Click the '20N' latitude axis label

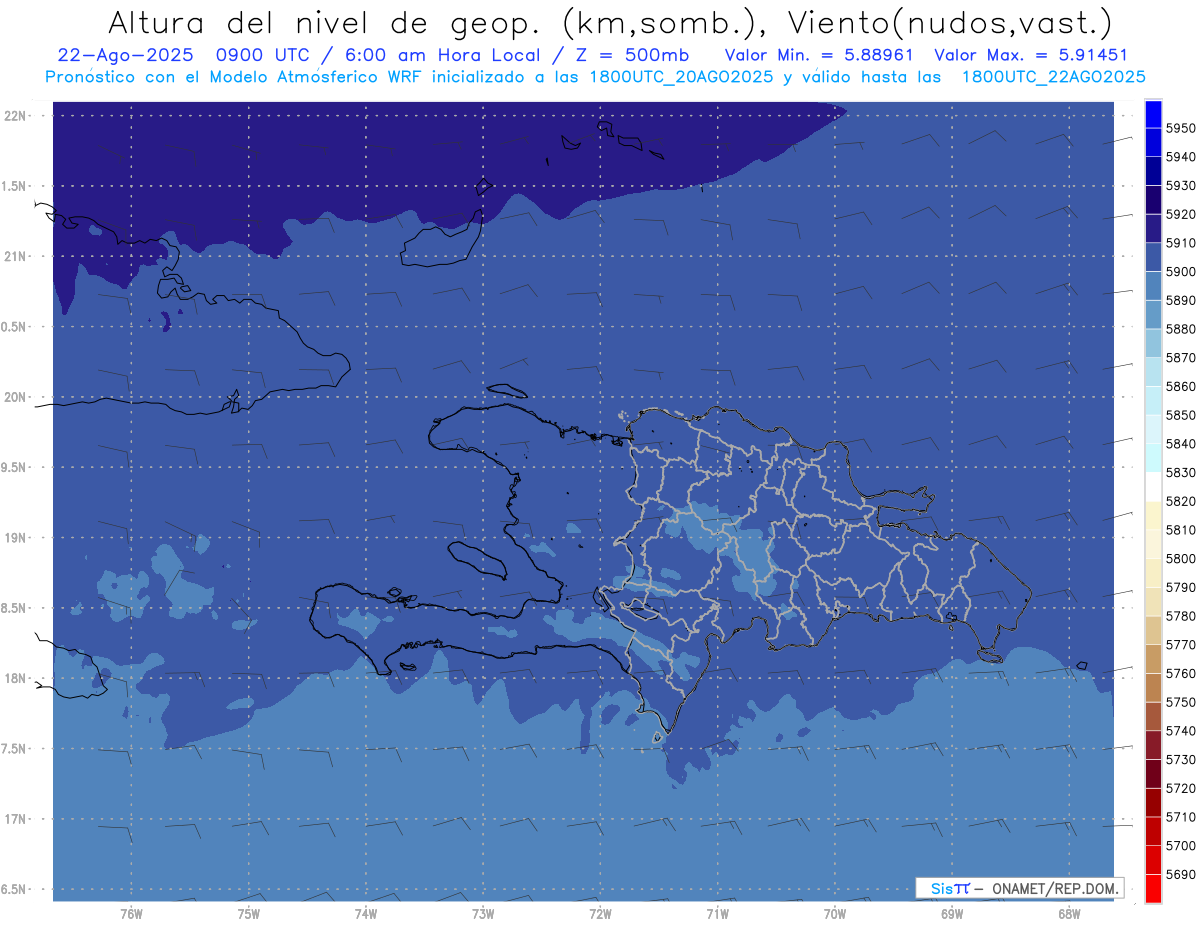(15, 397)
